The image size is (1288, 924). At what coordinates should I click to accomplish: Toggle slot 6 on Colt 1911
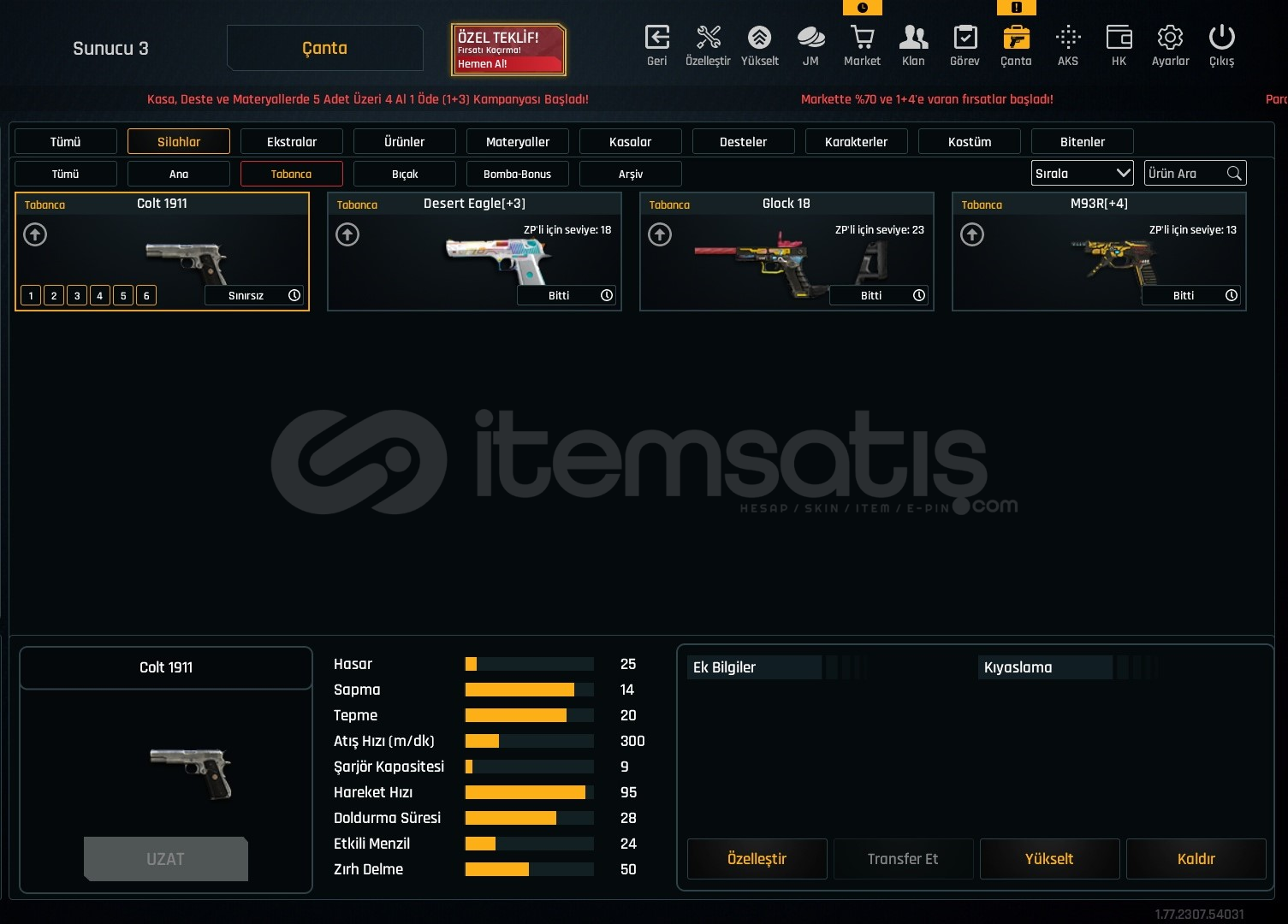coord(146,295)
